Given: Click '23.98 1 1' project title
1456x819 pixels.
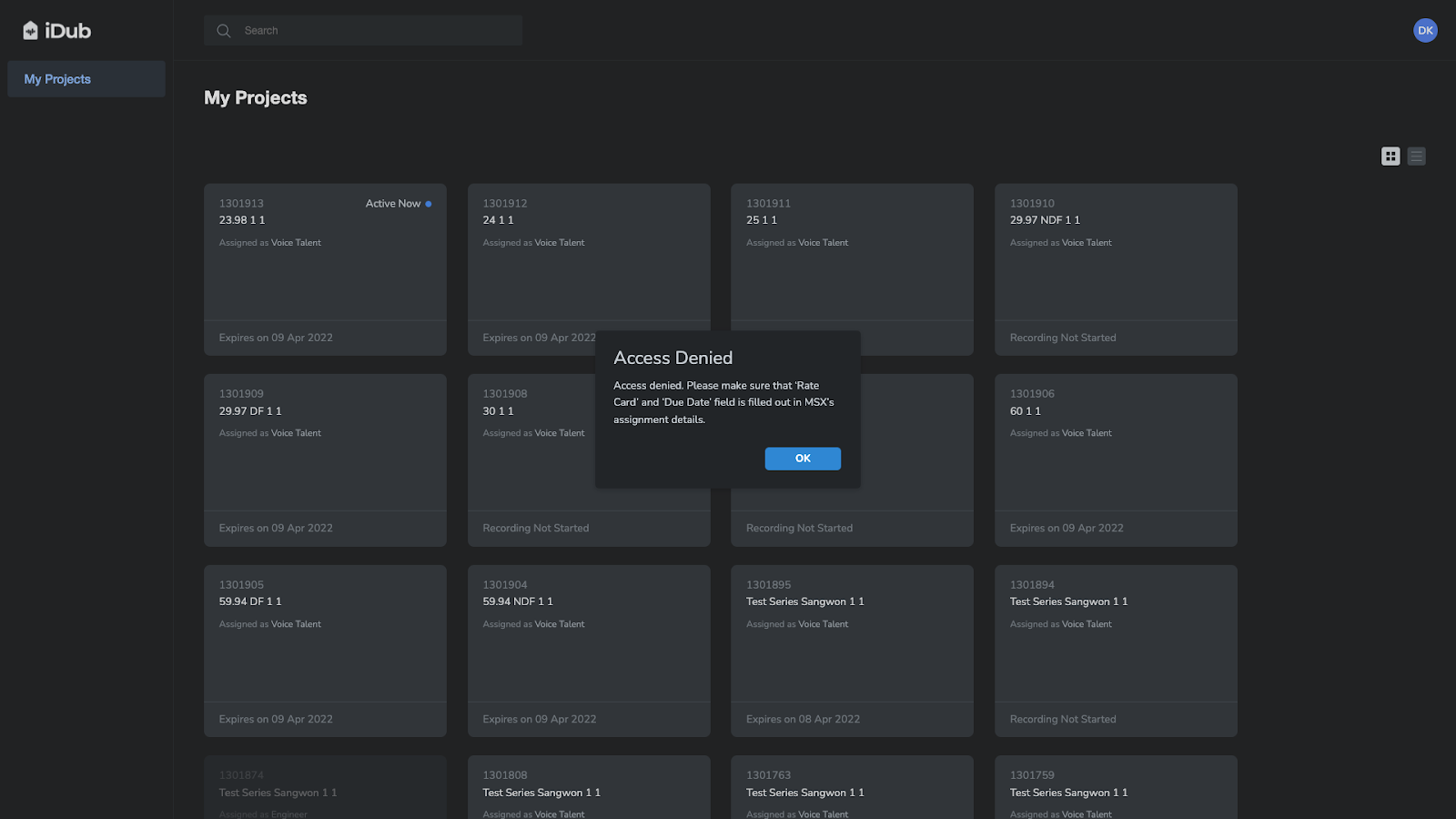Looking at the screenshot, I should (242, 220).
